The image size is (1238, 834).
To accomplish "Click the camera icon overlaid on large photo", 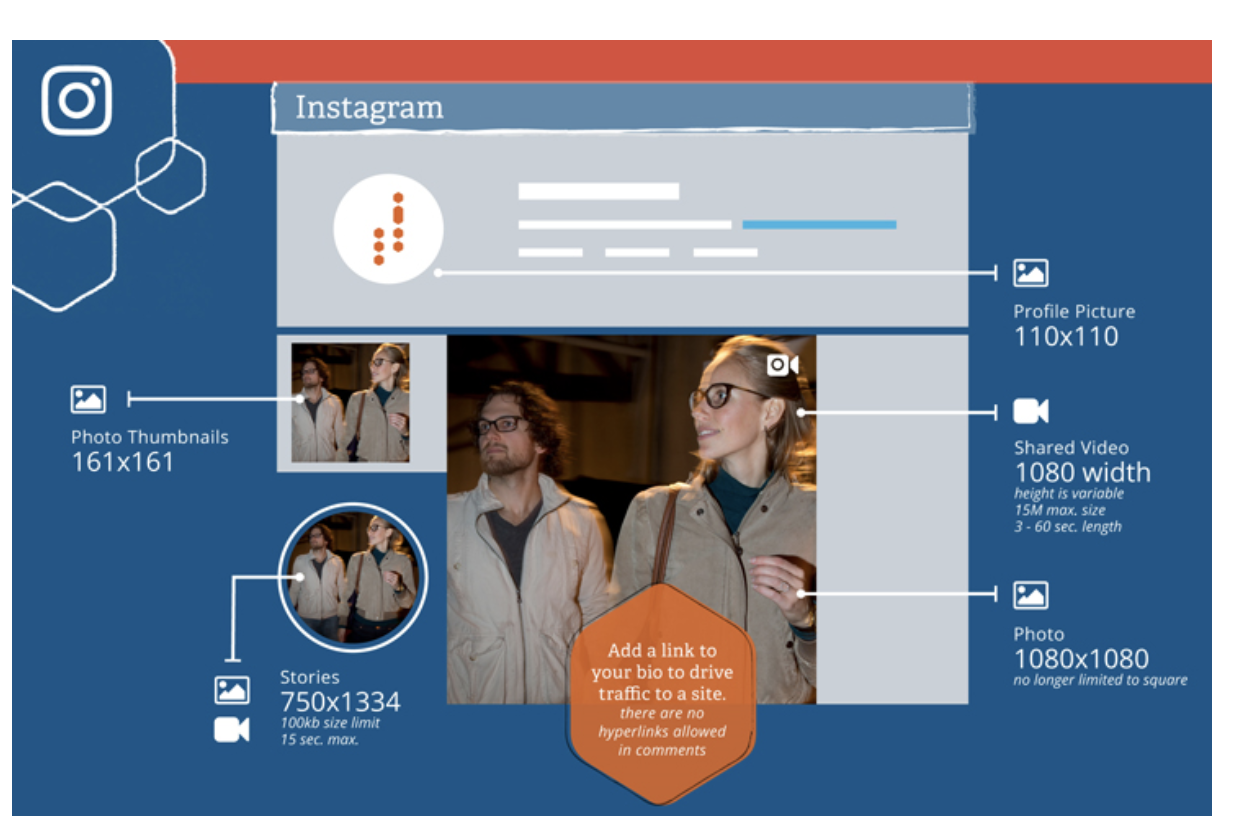I will tap(783, 365).
